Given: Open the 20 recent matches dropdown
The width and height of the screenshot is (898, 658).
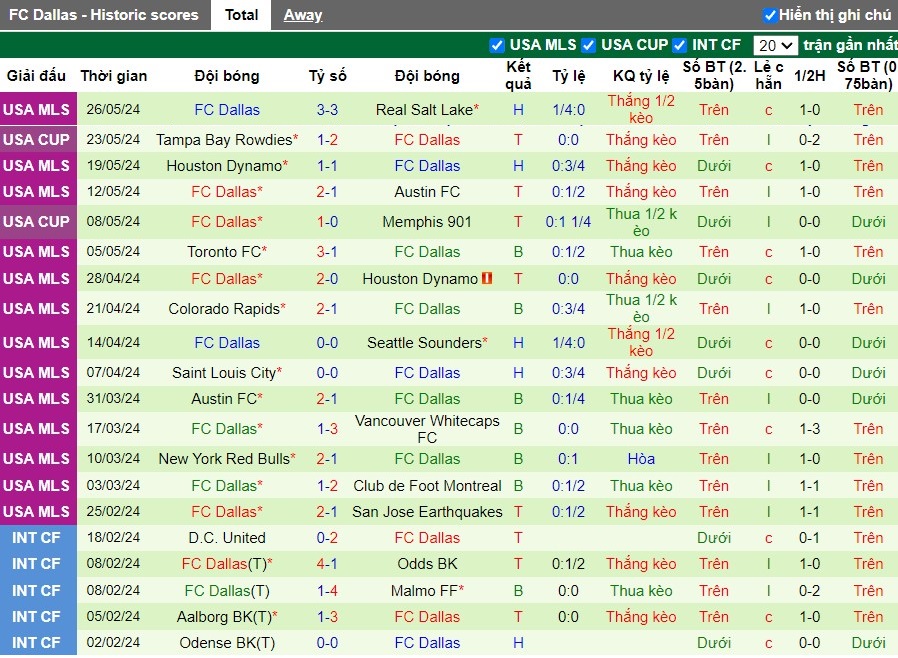Looking at the screenshot, I should tap(775, 45).
